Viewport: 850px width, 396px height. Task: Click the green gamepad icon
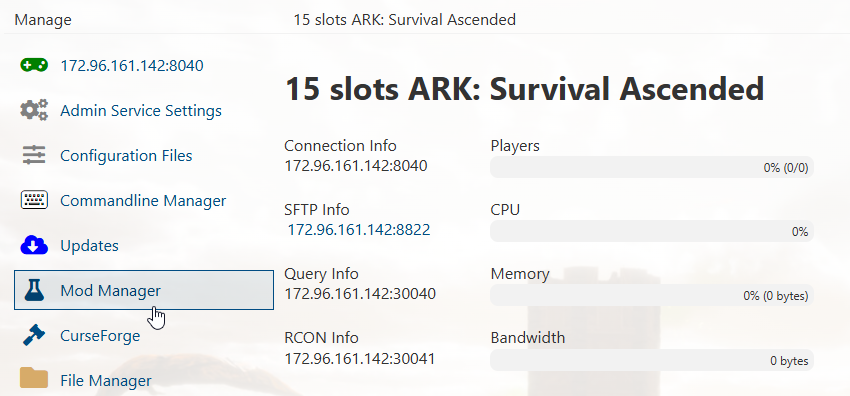click(x=34, y=66)
